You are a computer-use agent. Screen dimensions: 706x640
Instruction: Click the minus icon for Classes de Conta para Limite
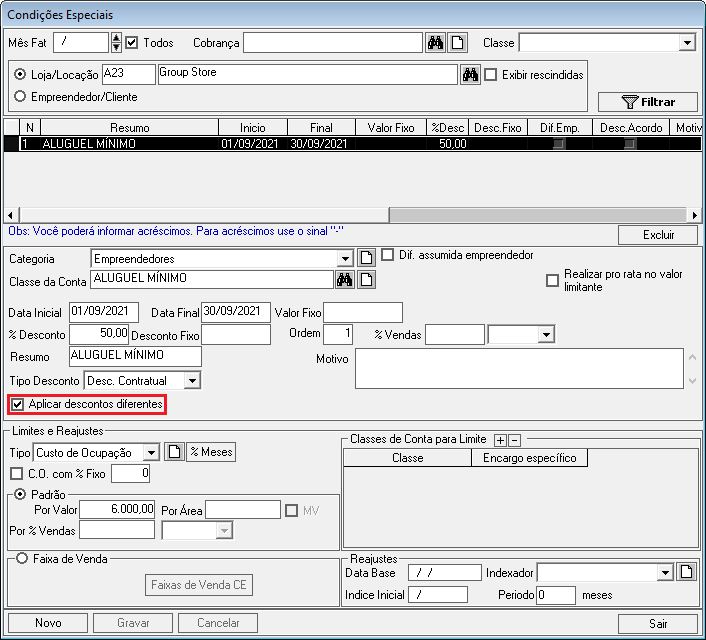tap(515, 440)
